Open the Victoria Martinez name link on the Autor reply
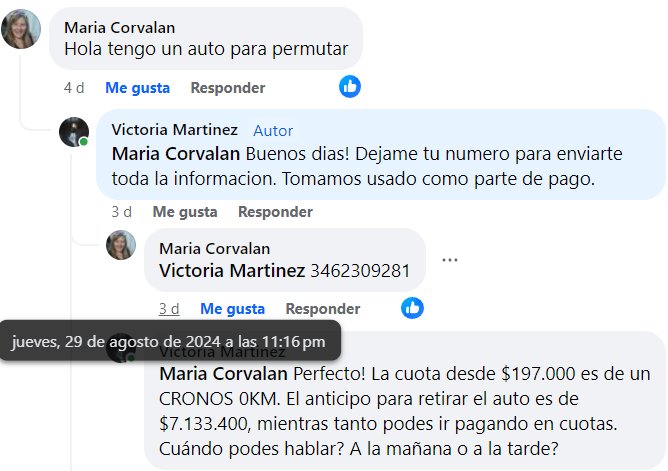 pos(175,129)
